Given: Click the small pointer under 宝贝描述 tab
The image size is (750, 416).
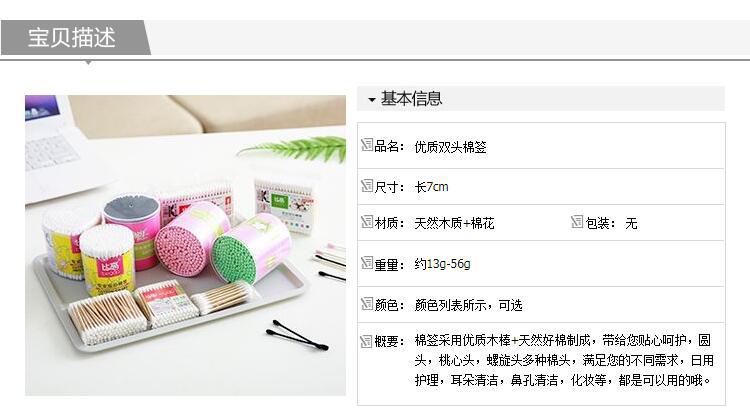Looking at the screenshot, I should tap(88, 62).
